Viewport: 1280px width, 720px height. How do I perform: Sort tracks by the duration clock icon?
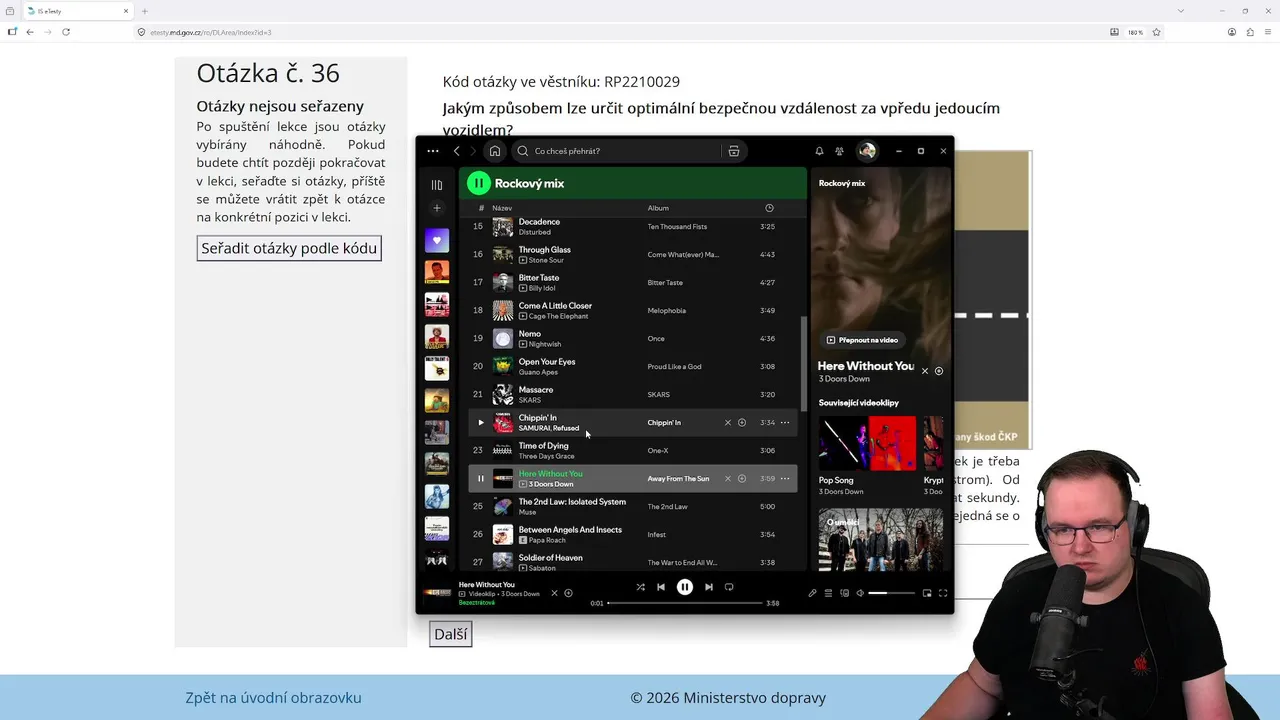[x=769, y=208]
